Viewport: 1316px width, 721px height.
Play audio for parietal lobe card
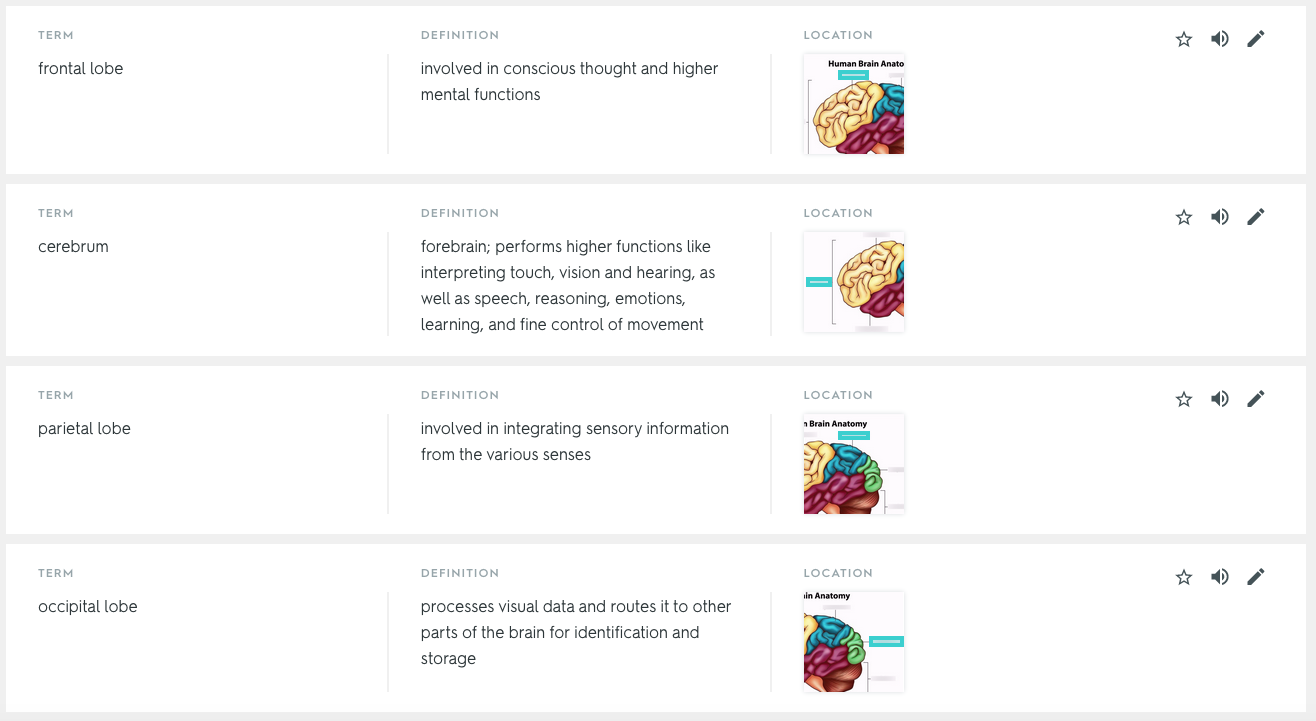click(1220, 399)
